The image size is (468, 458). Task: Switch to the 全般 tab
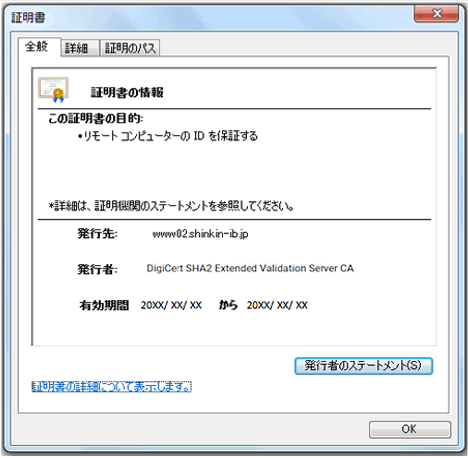pos(39,47)
